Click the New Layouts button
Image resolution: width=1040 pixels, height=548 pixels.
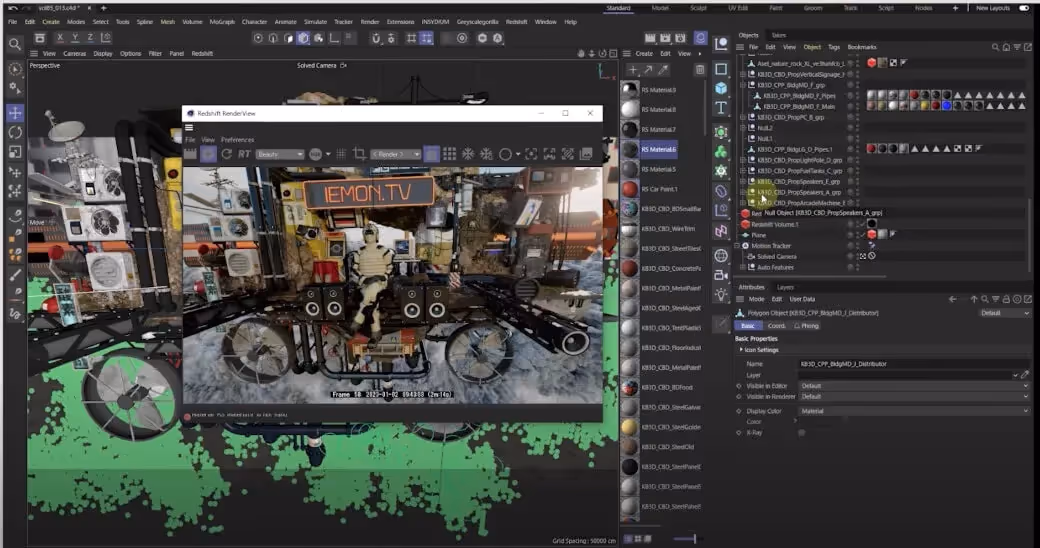tap(993, 8)
